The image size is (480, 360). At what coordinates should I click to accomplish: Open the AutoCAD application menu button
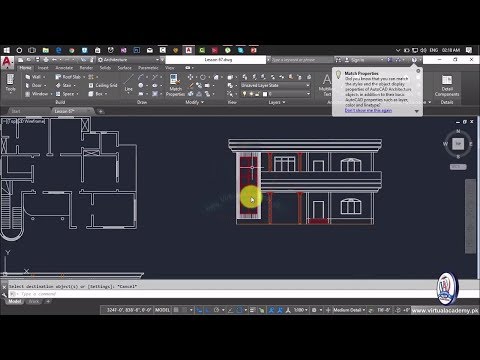pyautogui.click(x=7, y=62)
